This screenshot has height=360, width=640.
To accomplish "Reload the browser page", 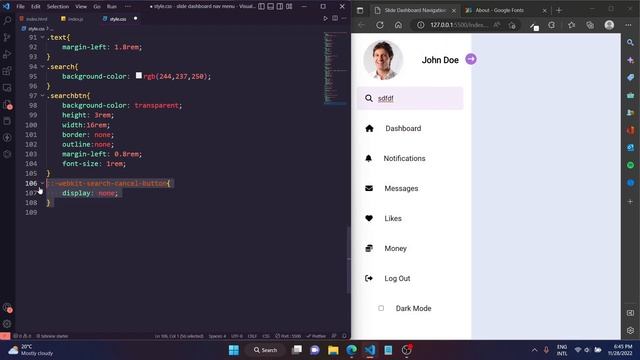I will coord(380,25).
